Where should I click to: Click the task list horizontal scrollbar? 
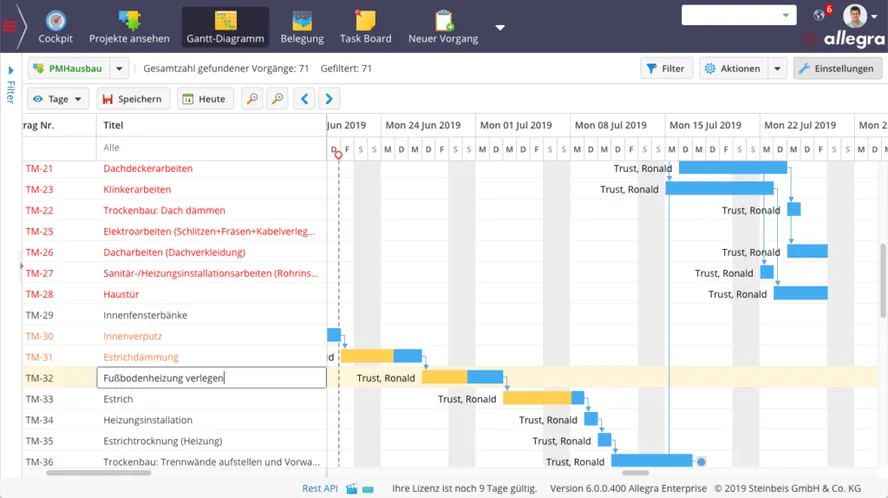tap(99, 473)
